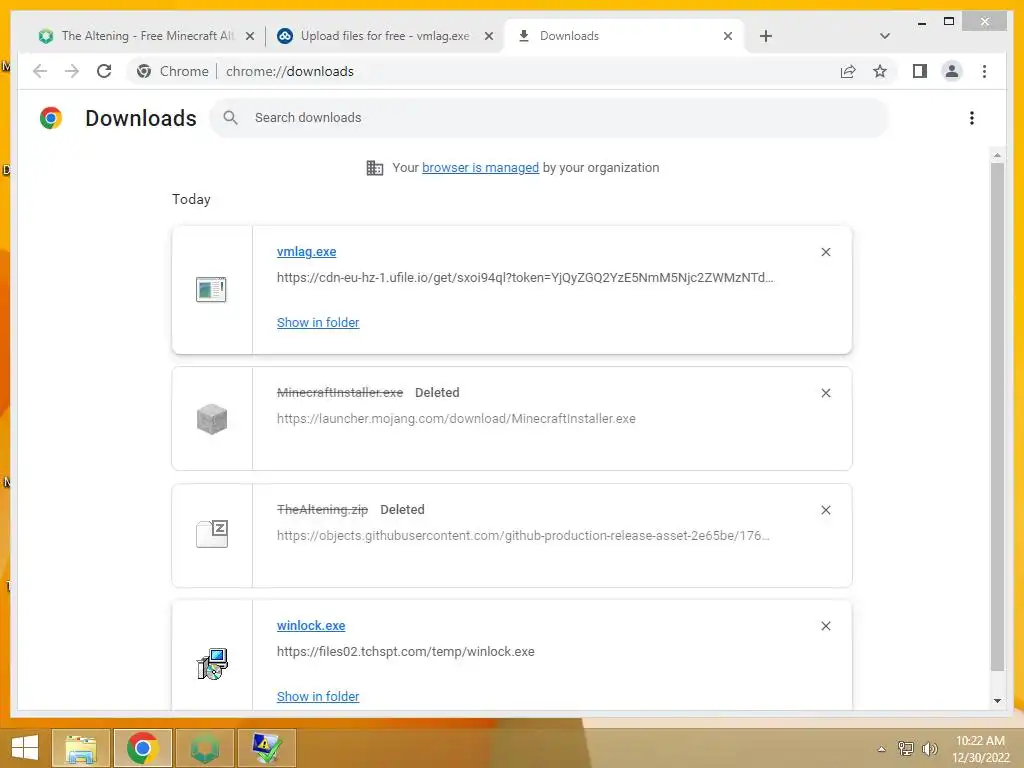Click the vmlag.exe ufile.io source URL
The width and height of the screenshot is (1024, 768).
coord(524,278)
